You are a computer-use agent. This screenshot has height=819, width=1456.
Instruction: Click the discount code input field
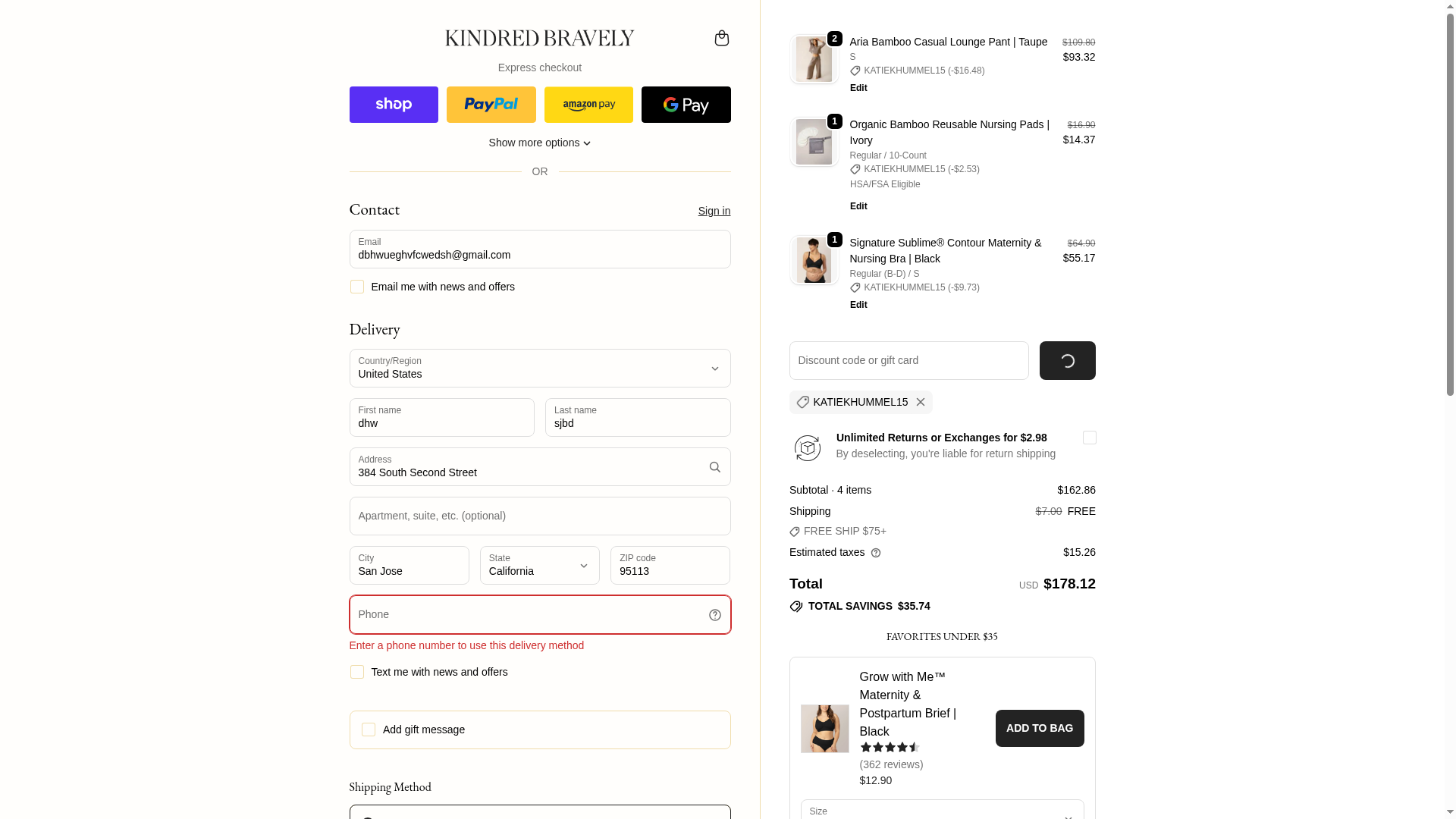coord(908,361)
